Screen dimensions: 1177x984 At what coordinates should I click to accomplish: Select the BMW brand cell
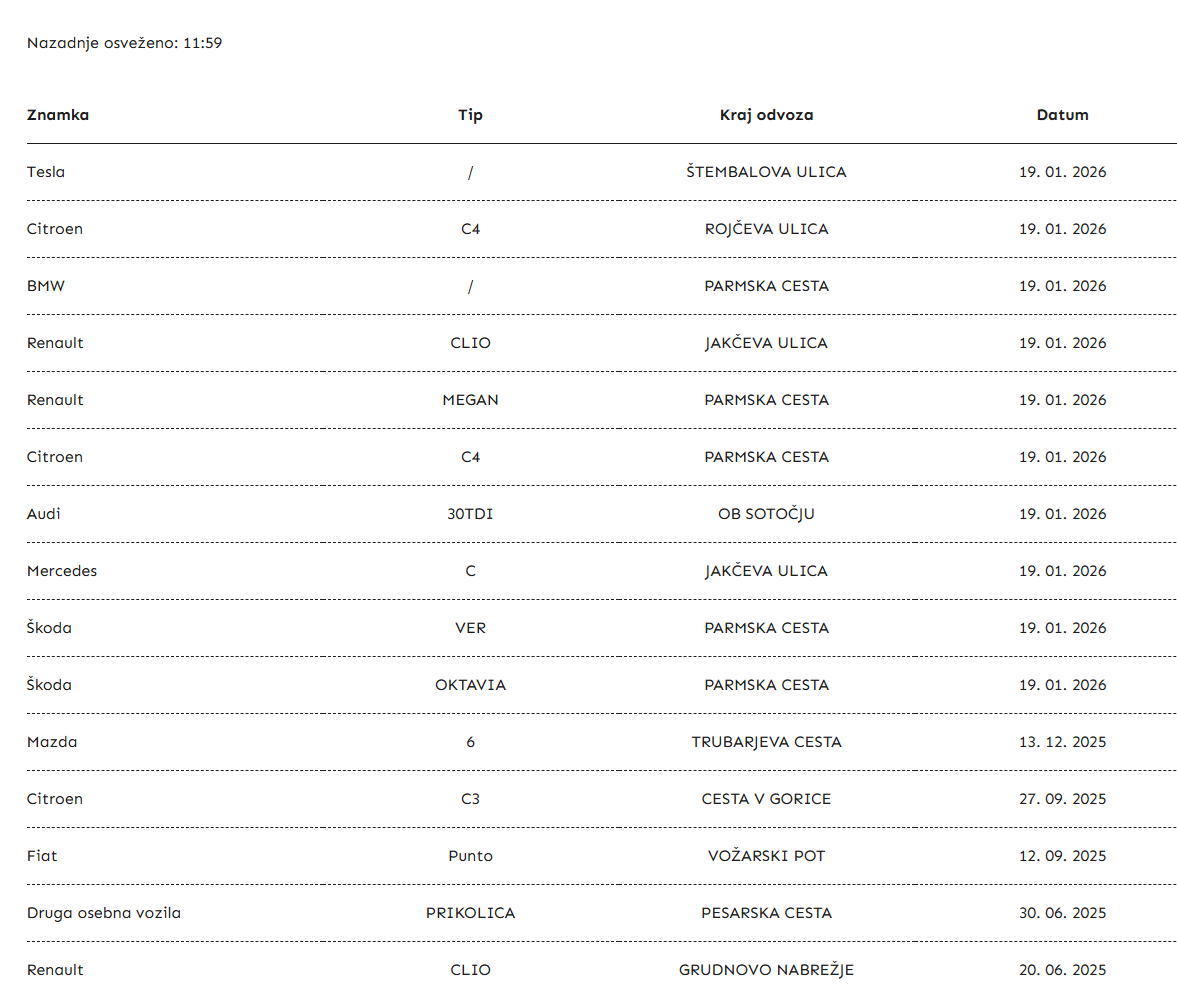46,286
